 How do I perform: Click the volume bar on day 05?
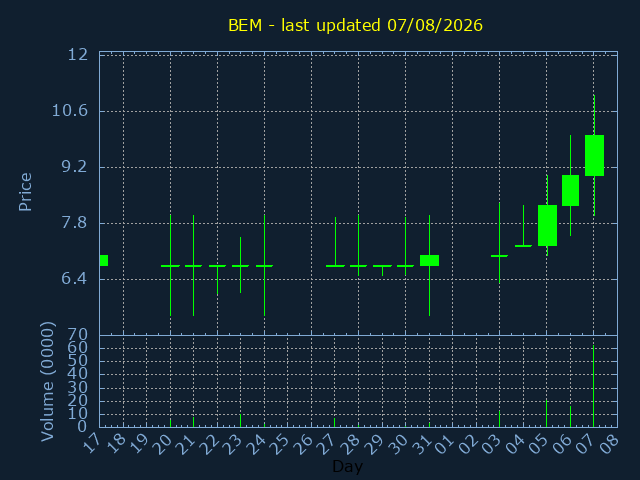click(547, 413)
